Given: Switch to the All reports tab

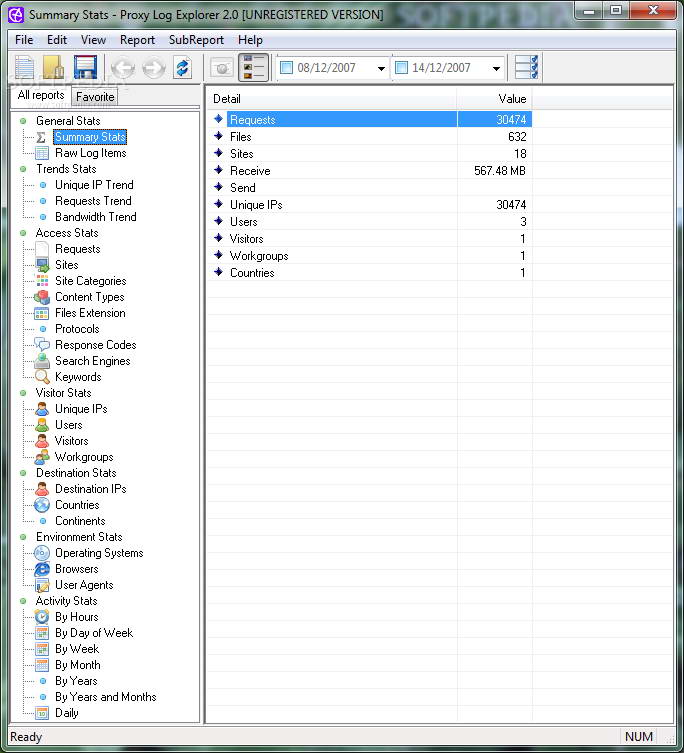Looking at the screenshot, I should coord(41,95).
